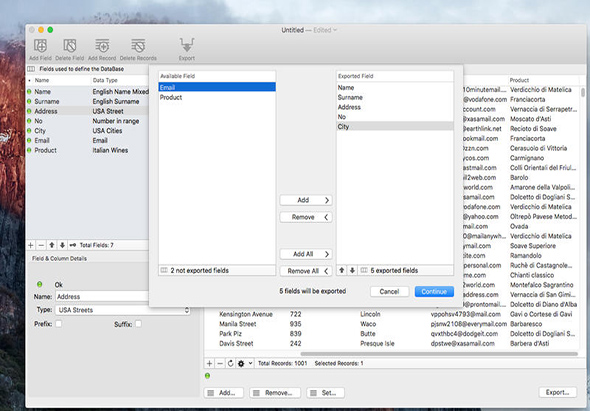Image resolution: width=590 pixels, height=411 pixels.
Task: Click the vertical scrollbar of records table
Action: 583,93
